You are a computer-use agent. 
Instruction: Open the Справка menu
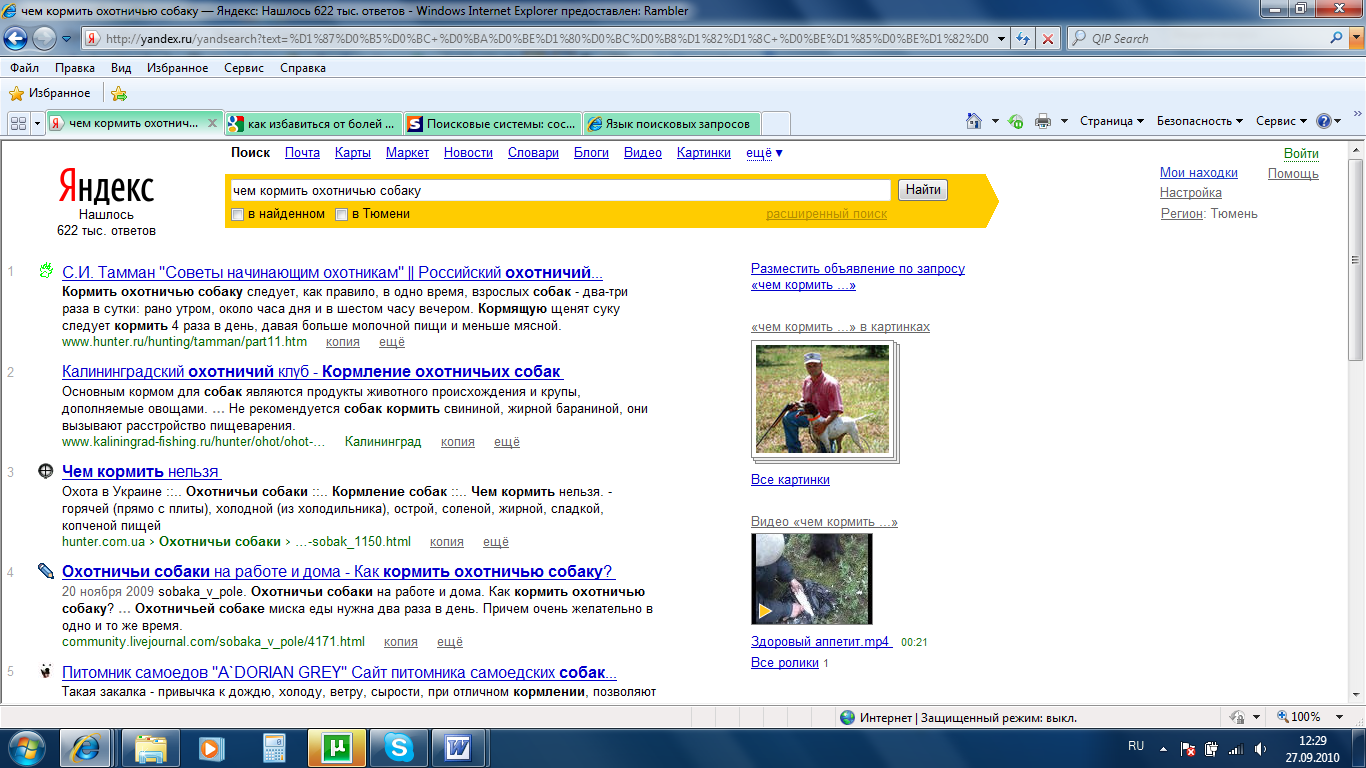click(303, 68)
